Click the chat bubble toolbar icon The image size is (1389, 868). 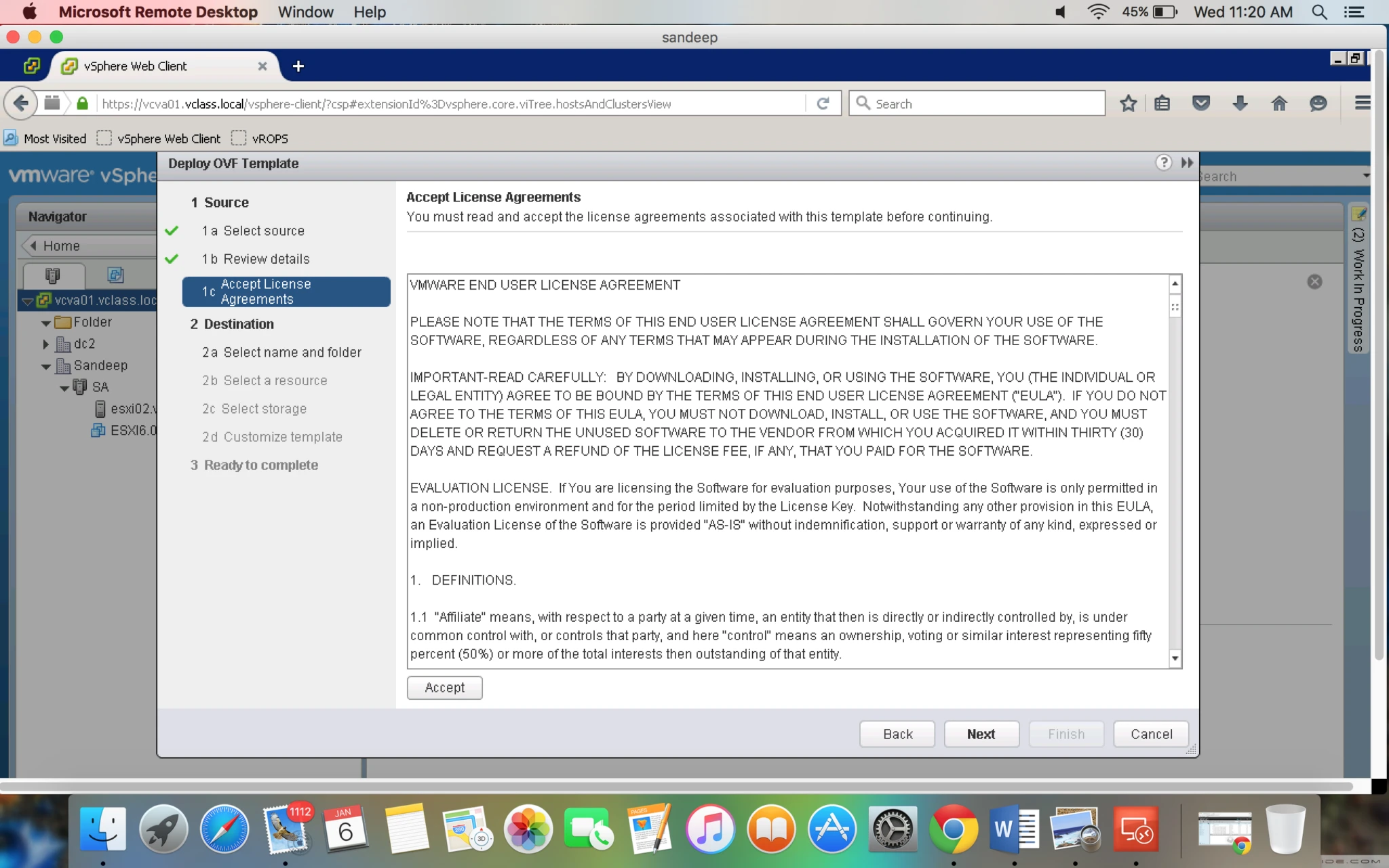point(1318,103)
